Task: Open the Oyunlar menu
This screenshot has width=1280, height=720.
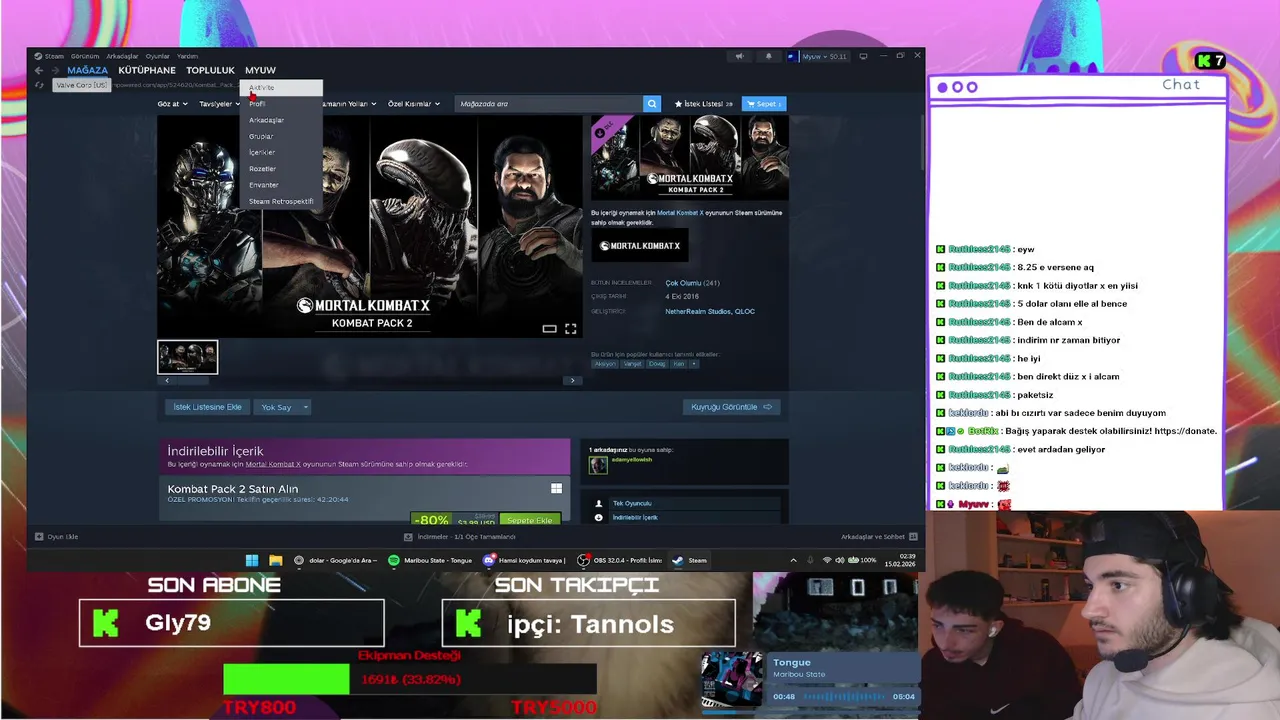Action: click(x=158, y=56)
